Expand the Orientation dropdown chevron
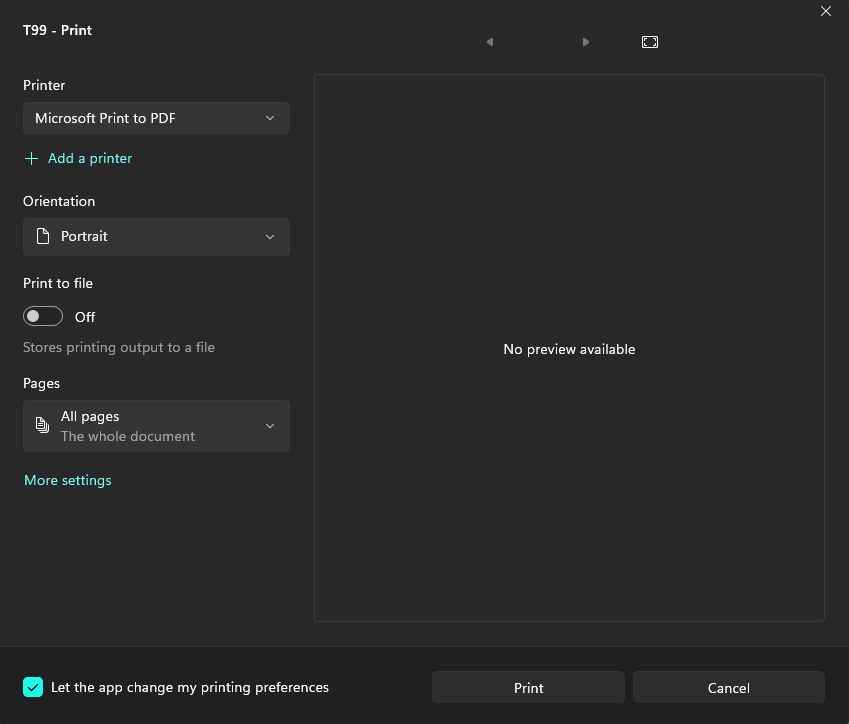The image size is (849, 724). click(x=270, y=237)
